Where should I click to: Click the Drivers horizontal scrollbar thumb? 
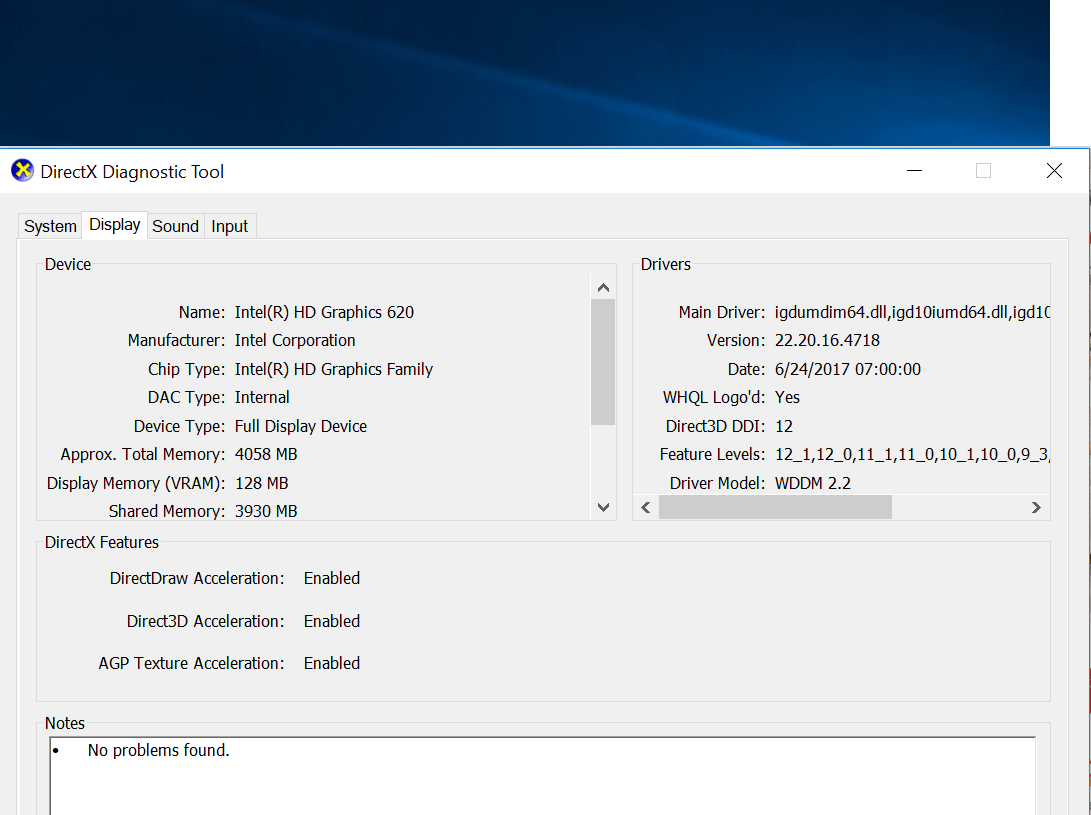click(775, 507)
